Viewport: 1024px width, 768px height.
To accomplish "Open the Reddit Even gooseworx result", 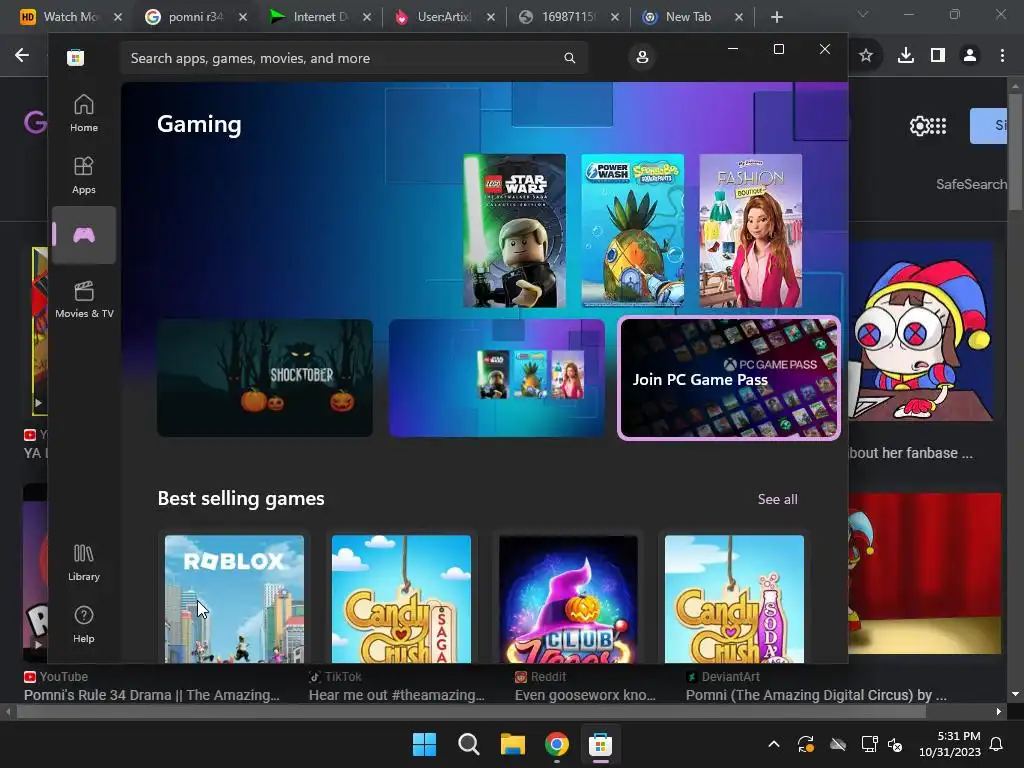I will (x=585, y=695).
